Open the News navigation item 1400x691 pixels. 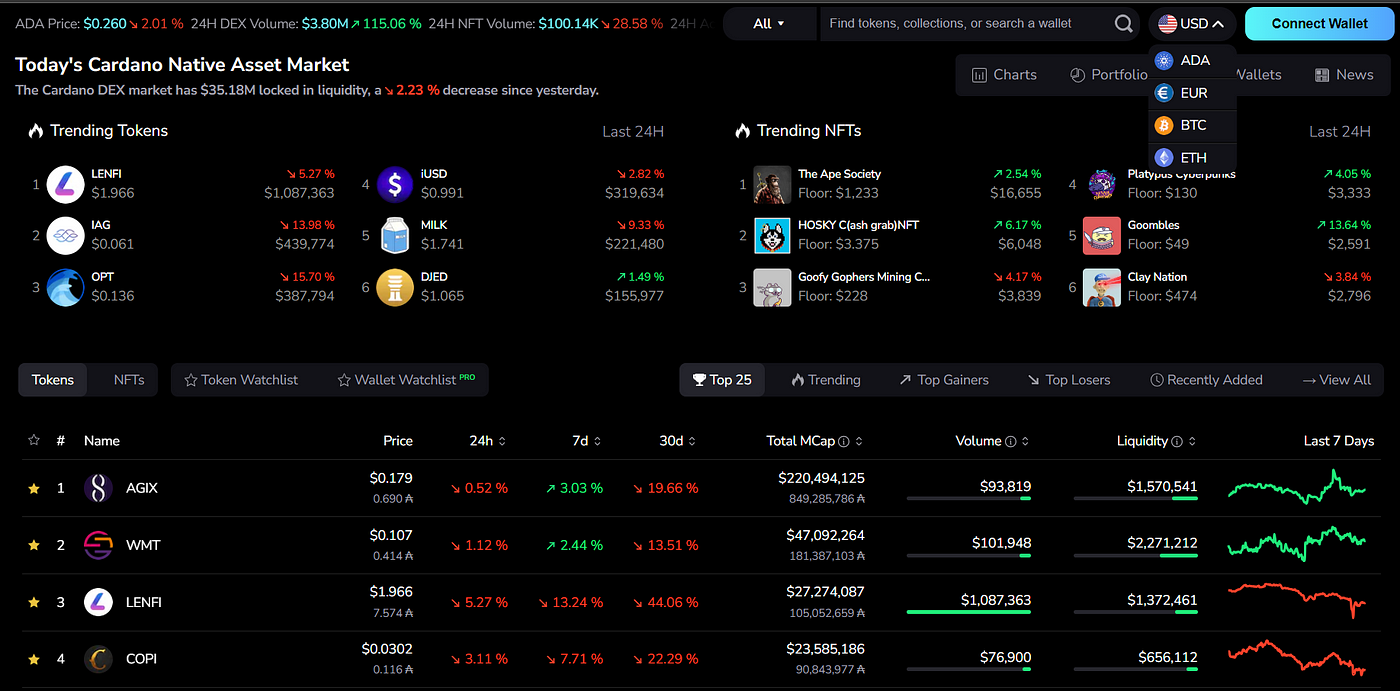point(1344,75)
